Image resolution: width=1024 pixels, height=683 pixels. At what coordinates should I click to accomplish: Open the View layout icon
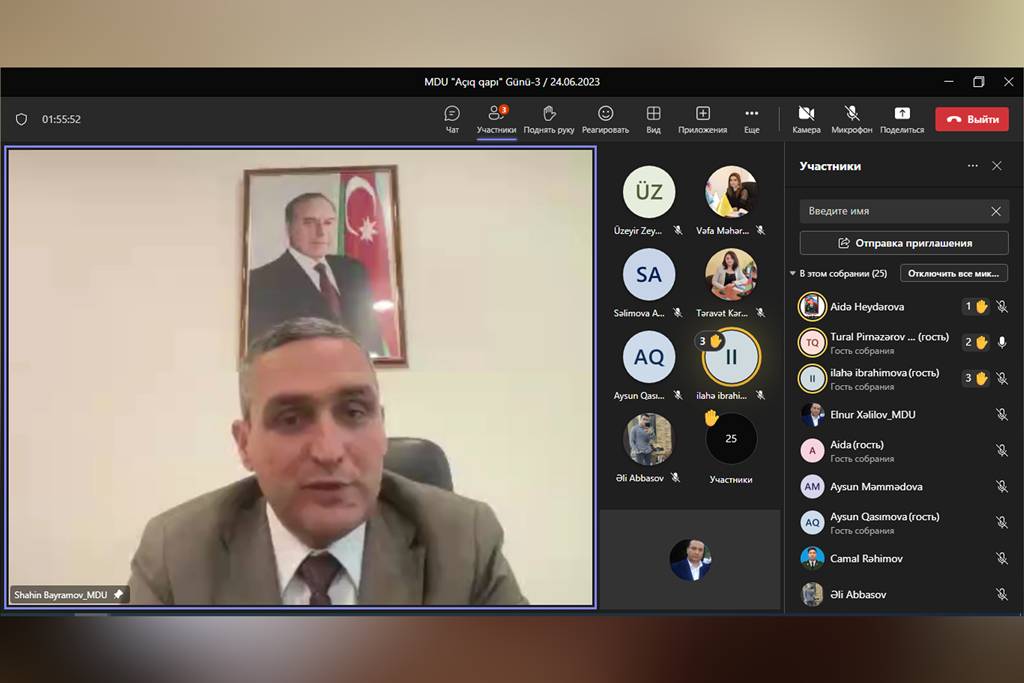653,114
